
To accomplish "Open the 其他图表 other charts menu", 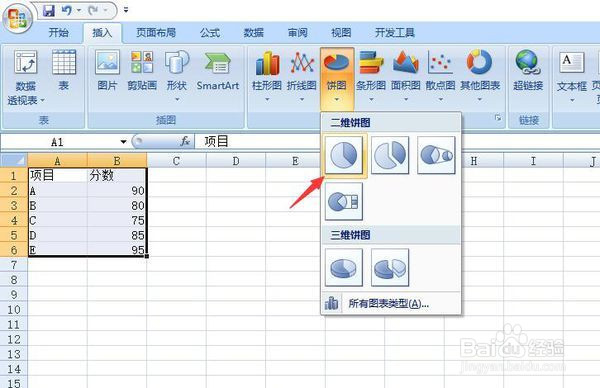I will 480,75.
